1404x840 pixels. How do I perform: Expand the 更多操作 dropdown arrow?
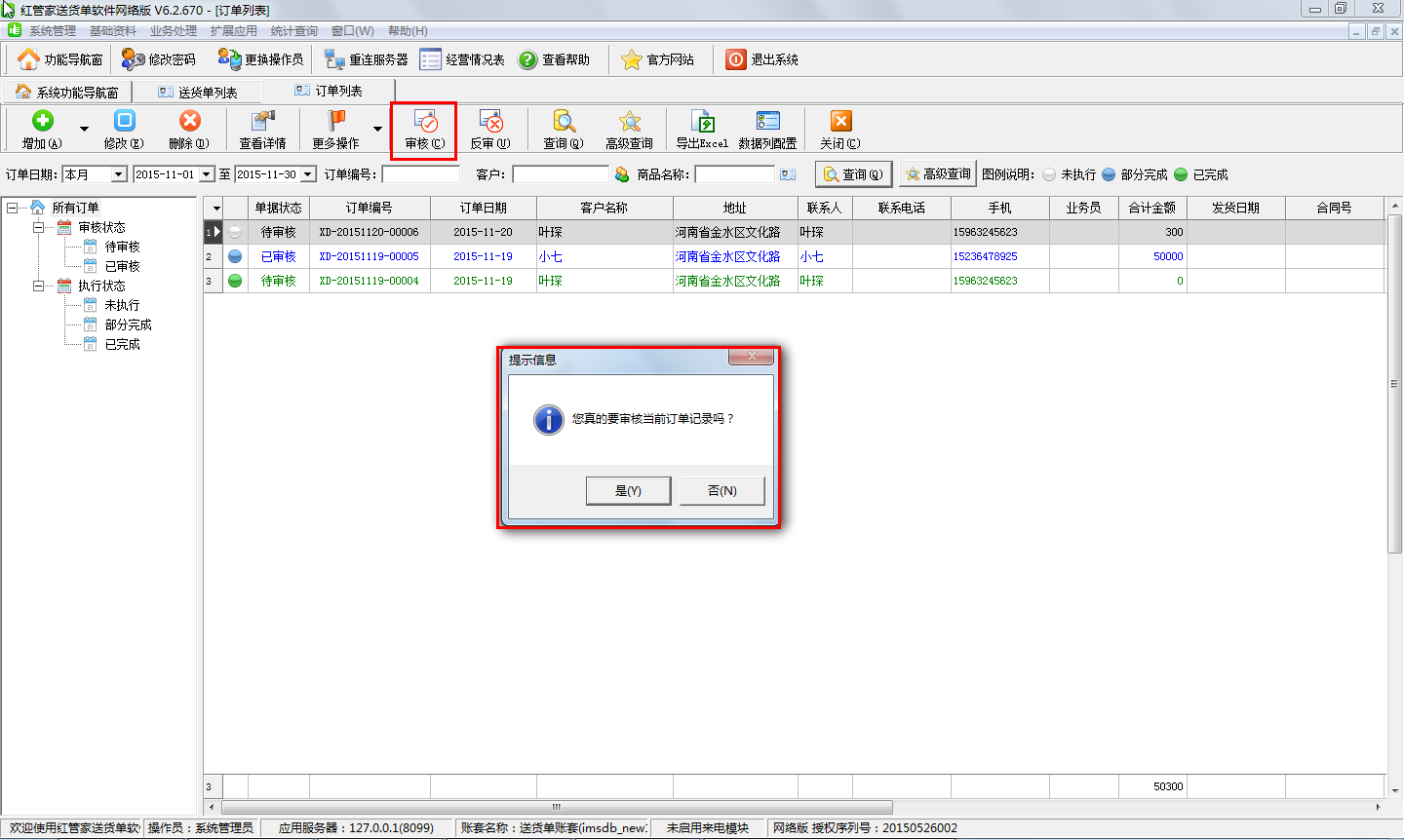(377, 130)
